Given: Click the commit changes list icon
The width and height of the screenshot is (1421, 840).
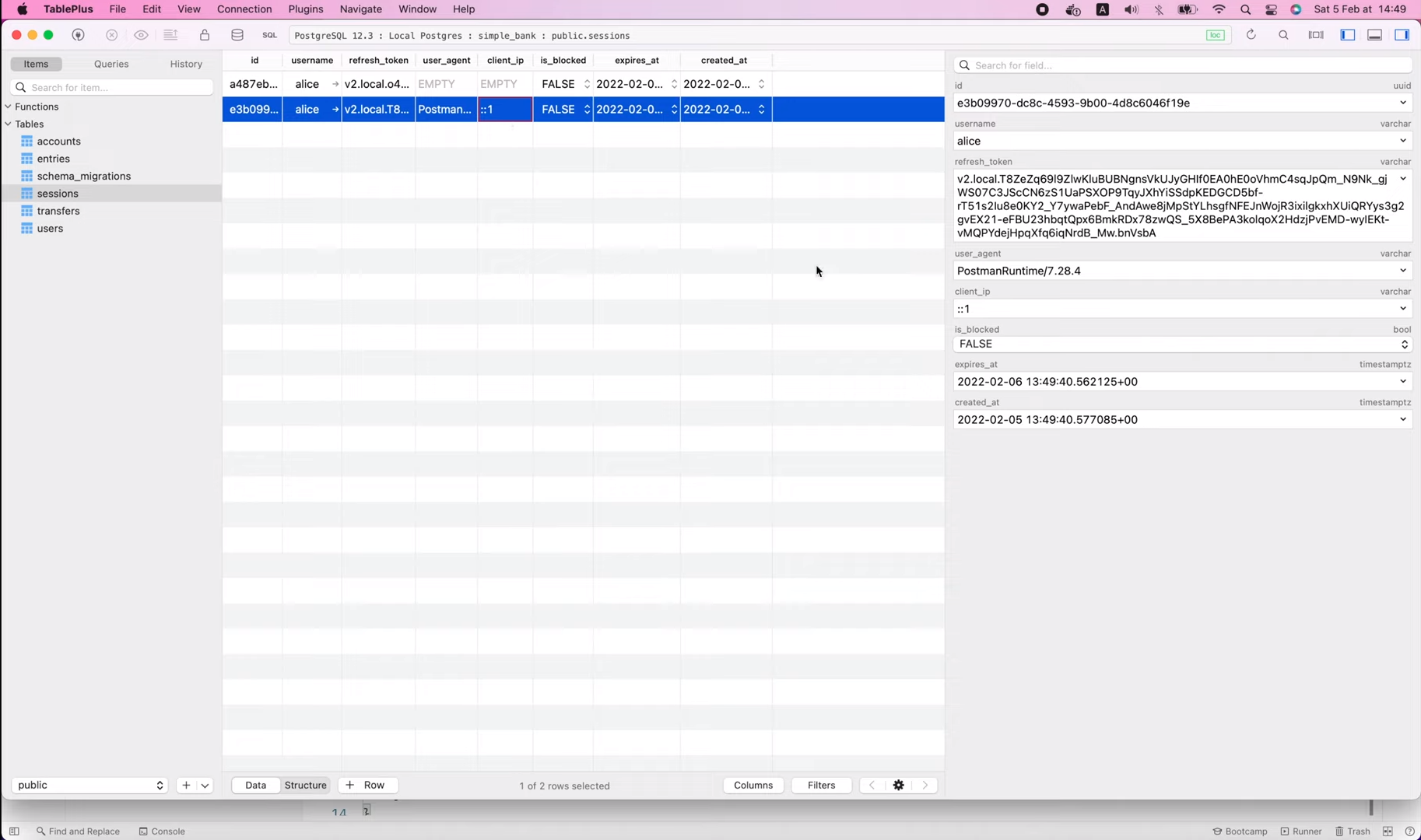Looking at the screenshot, I should tap(170, 35).
